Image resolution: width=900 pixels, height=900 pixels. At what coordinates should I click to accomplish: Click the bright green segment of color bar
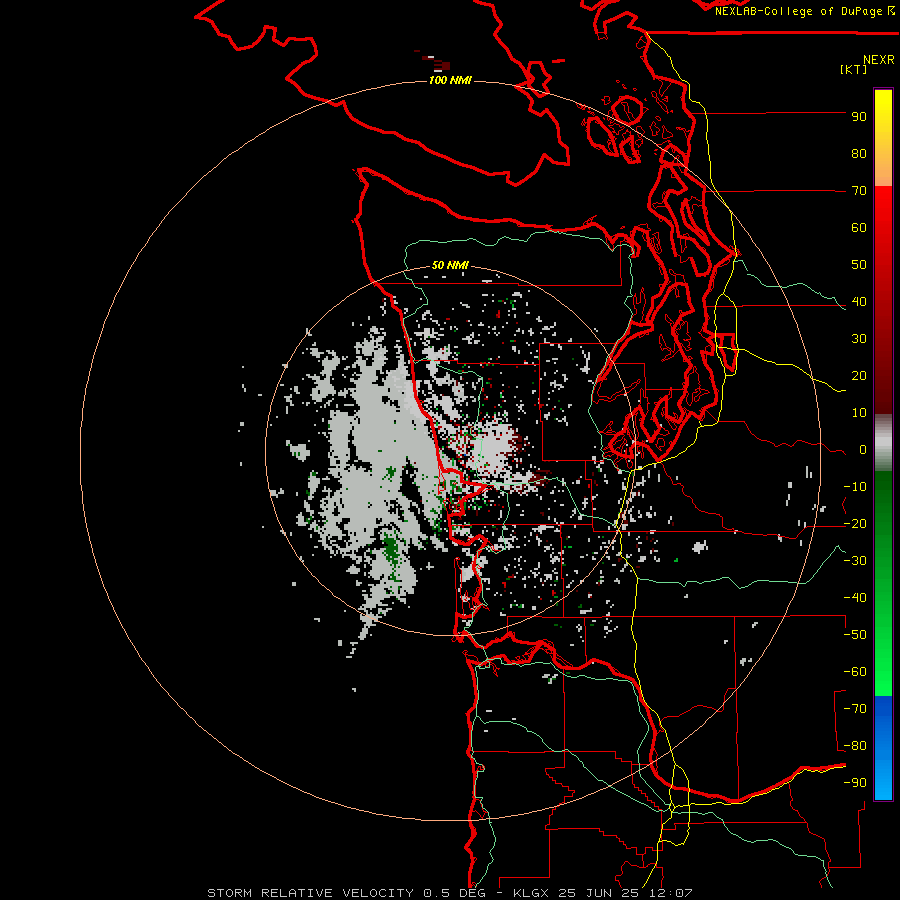883,660
